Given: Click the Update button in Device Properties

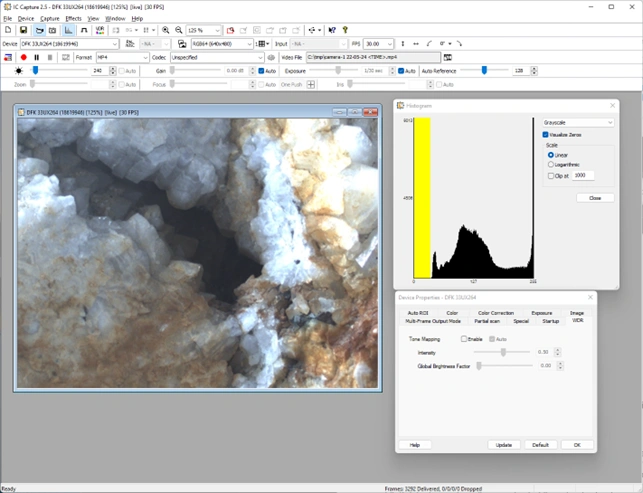Looking at the screenshot, I should pos(503,444).
